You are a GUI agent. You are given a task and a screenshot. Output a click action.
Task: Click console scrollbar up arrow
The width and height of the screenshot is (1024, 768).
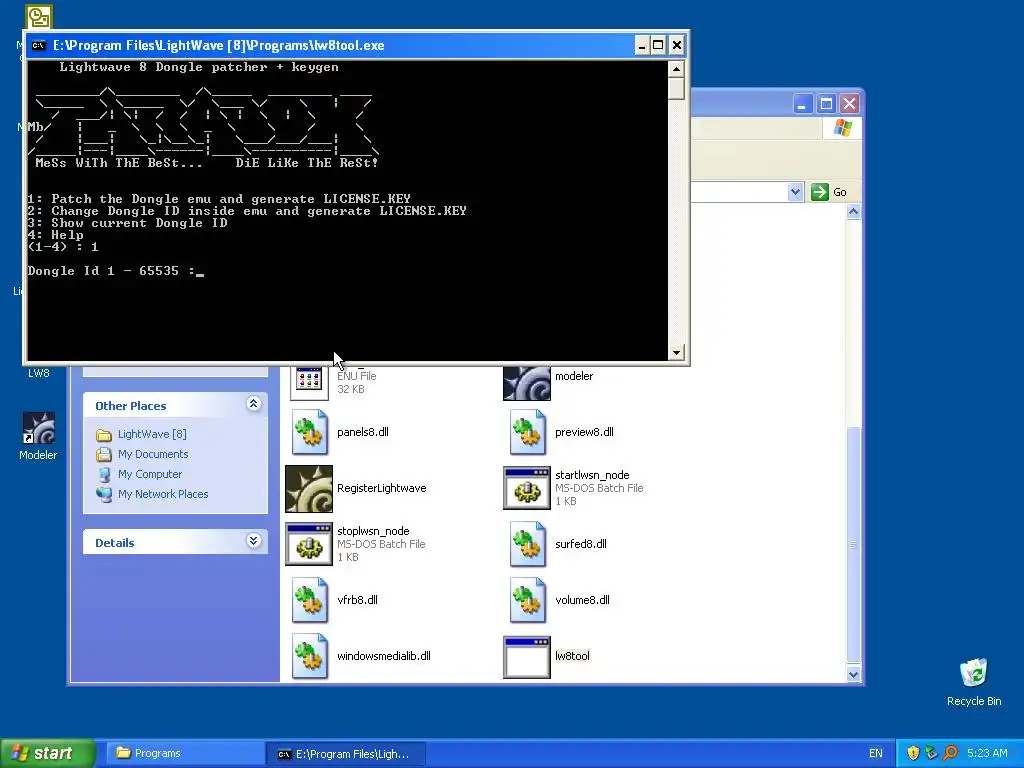[676, 69]
